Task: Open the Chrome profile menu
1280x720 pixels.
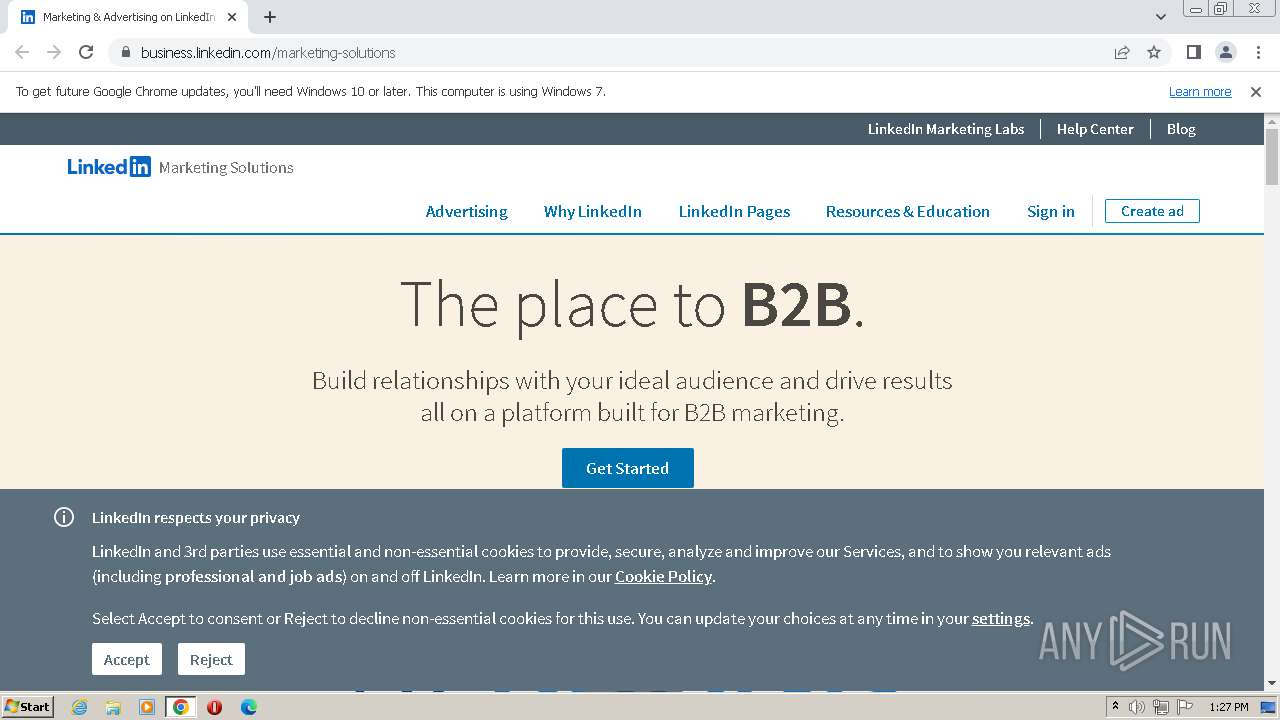Action: click(x=1225, y=52)
